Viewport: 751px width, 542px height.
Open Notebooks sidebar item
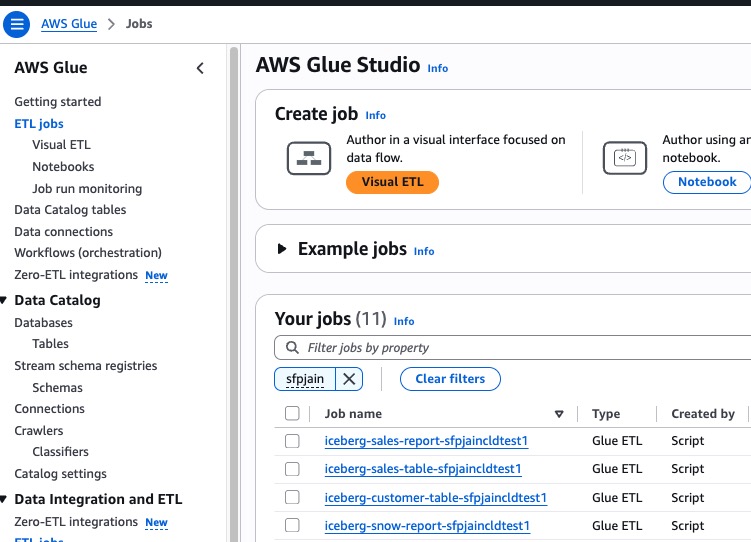[x=63, y=167]
